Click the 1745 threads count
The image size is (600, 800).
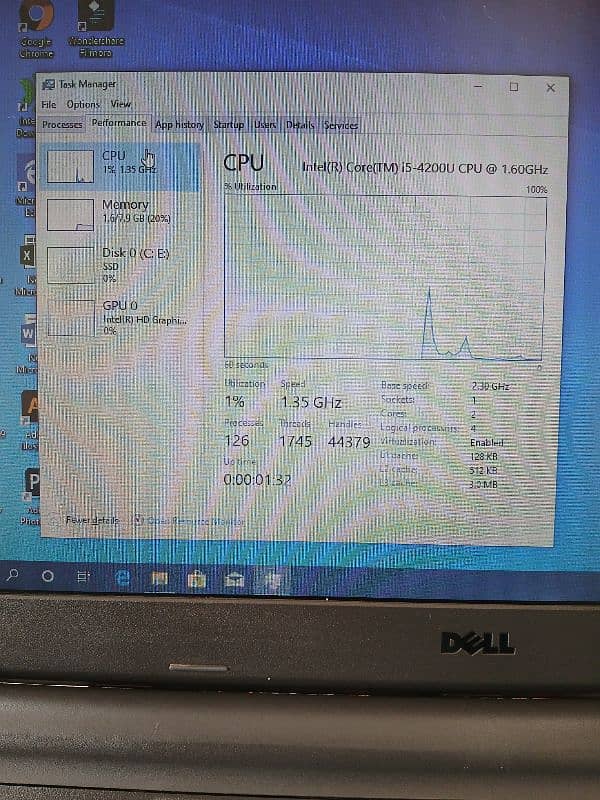[x=295, y=441]
